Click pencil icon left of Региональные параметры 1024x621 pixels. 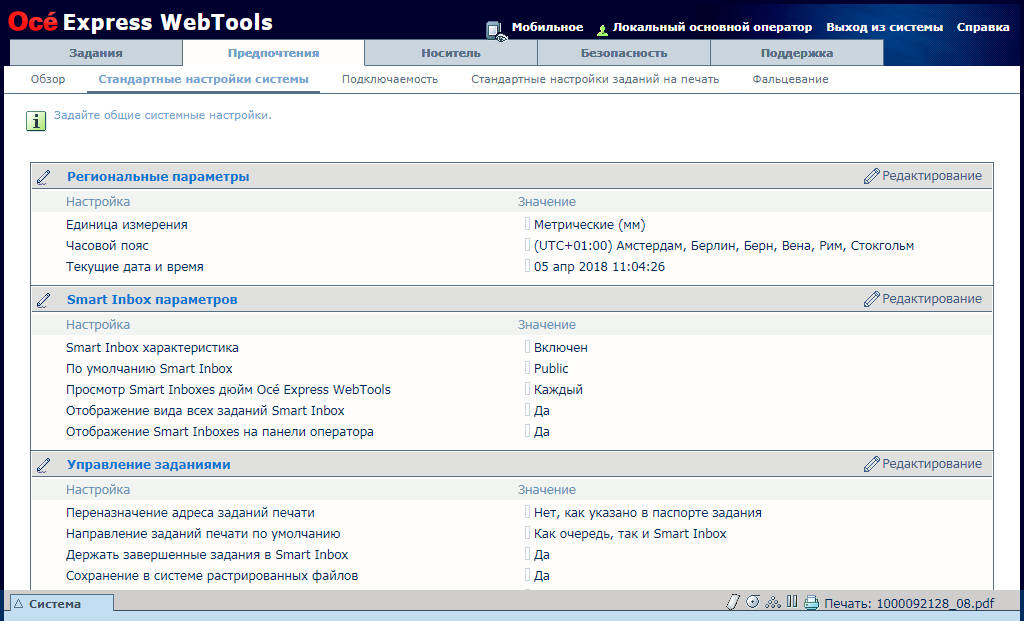[x=44, y=177]
